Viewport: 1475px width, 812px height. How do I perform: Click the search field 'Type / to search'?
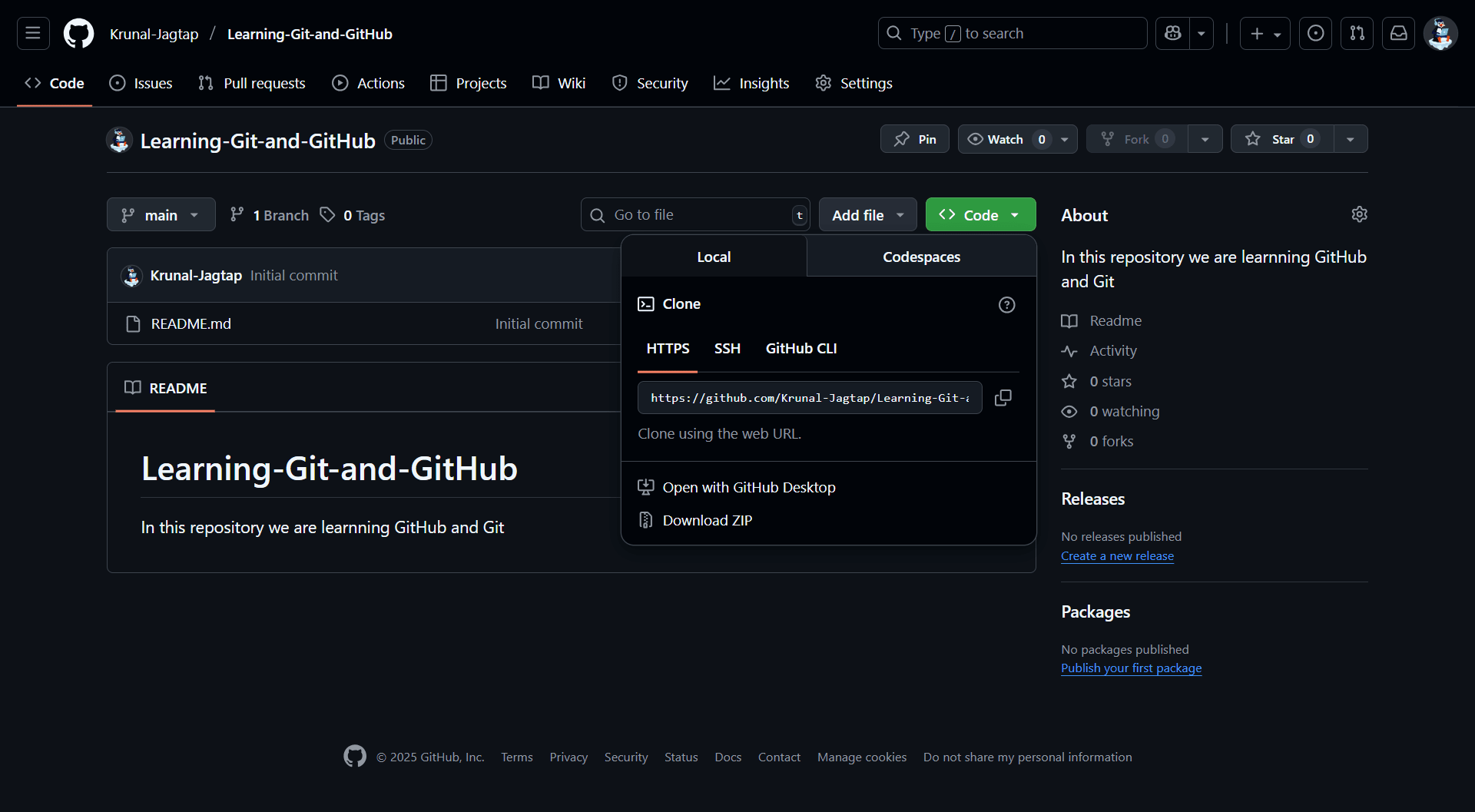(1013, 33)
